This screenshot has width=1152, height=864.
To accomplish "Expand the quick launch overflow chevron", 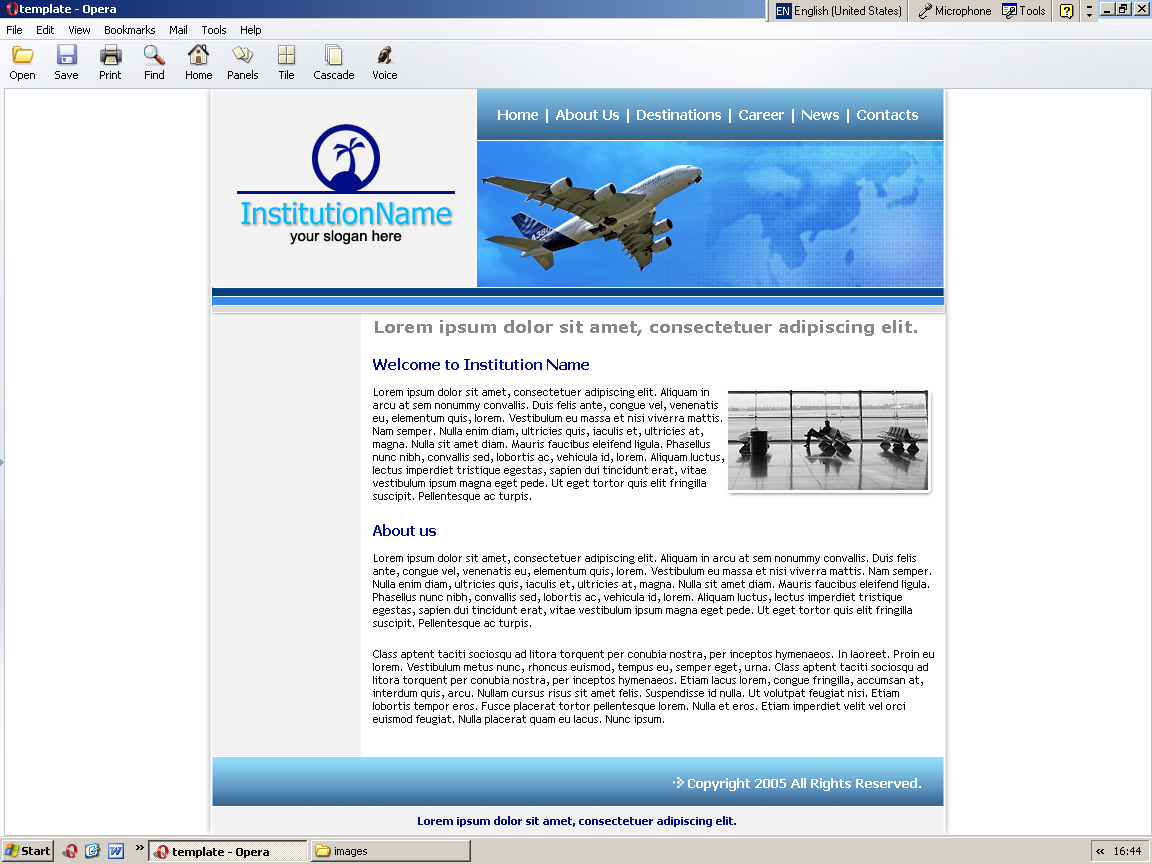I will pos(140,848).
